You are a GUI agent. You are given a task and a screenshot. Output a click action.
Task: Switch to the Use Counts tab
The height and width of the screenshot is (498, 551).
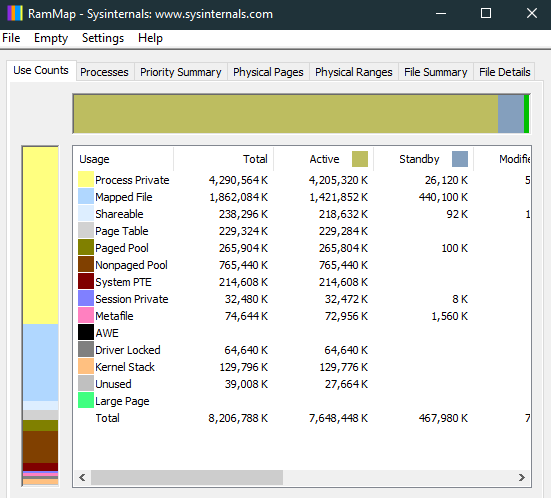(x=41, y=70)
